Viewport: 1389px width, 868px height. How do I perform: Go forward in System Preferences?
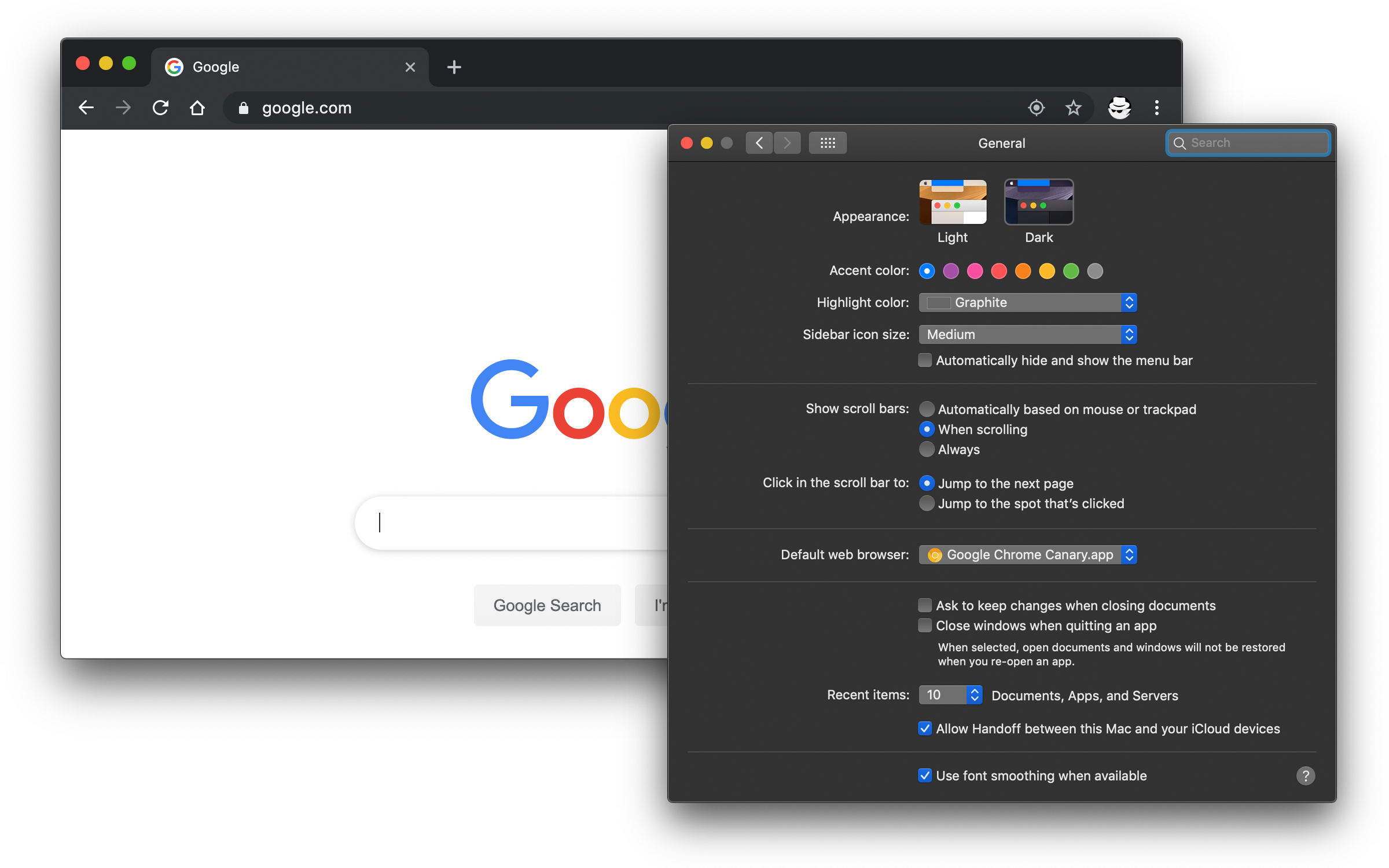pyautogui.click(x=787, y=143)
